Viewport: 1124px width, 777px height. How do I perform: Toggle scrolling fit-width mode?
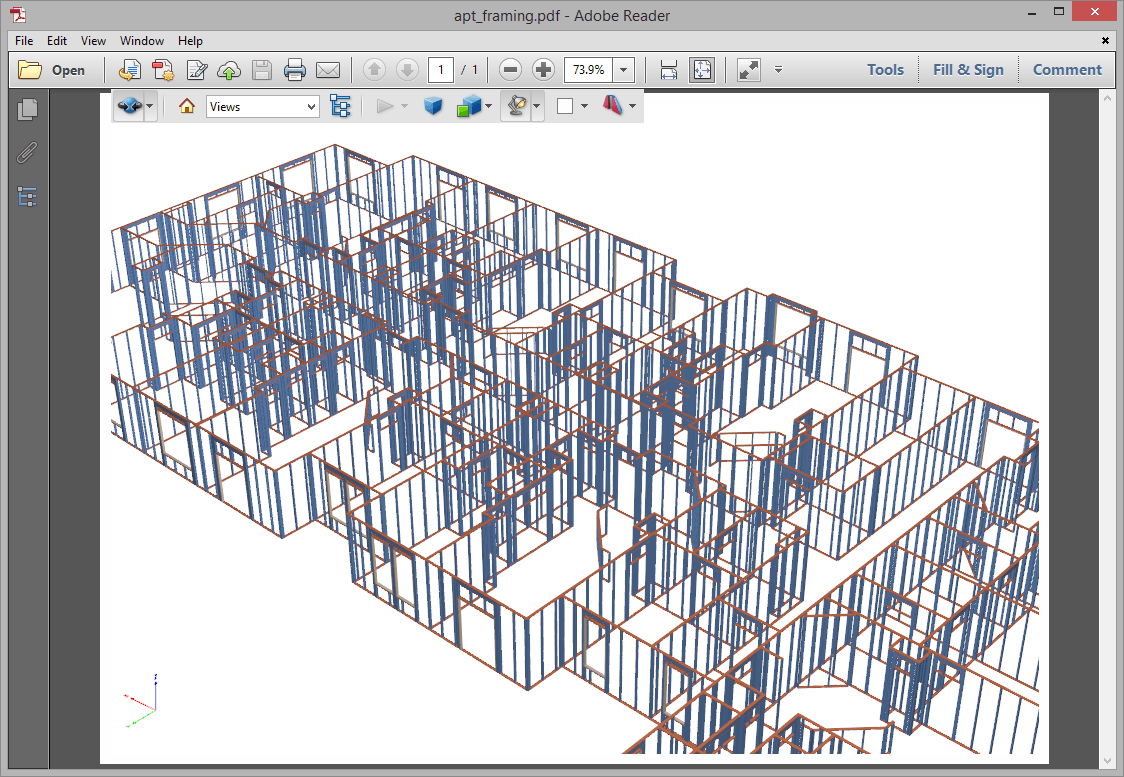coord(668,70)
